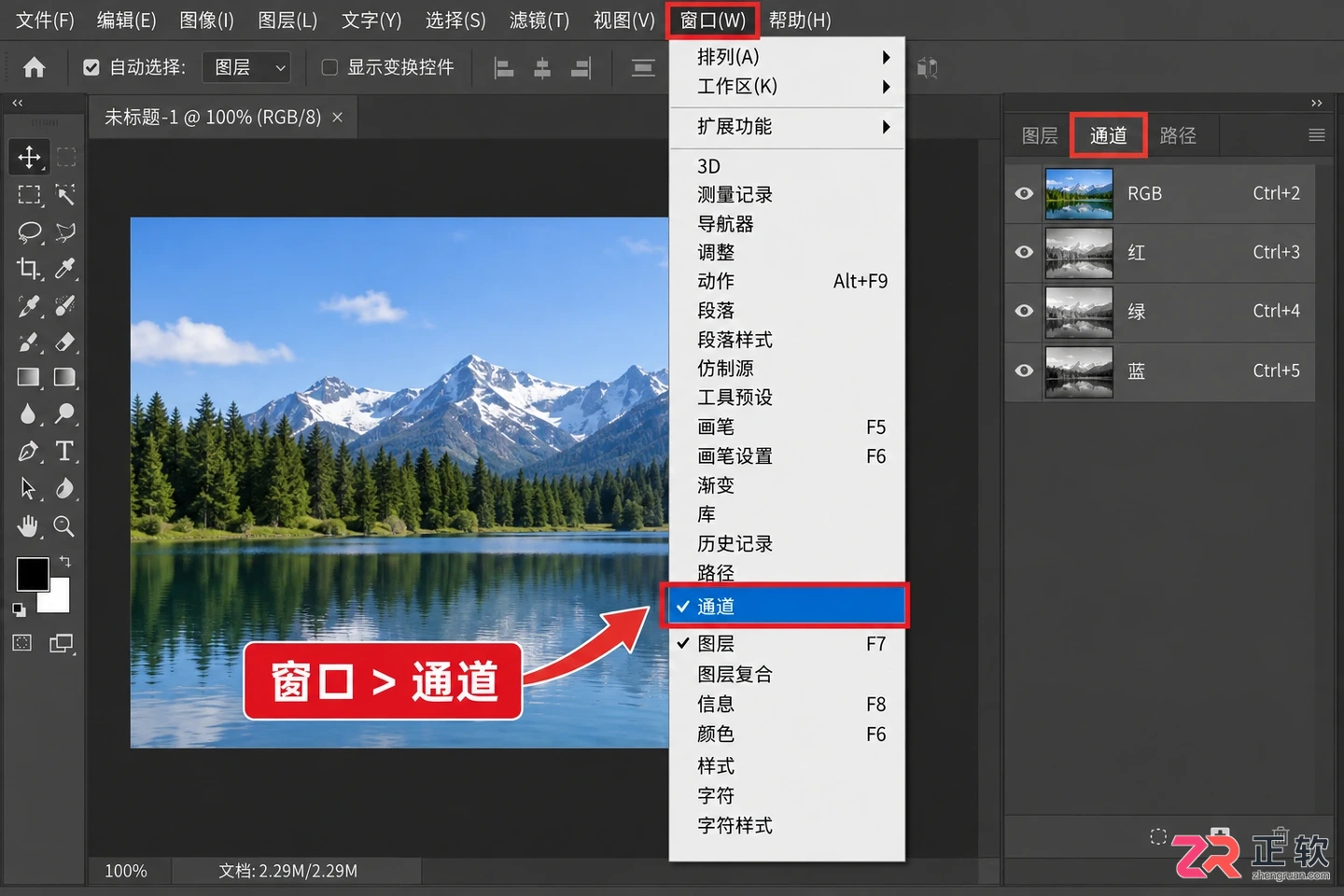1344x896 pixels.
Task: Select the 蓝 channel thumbnail
Action: (1079, 371)
